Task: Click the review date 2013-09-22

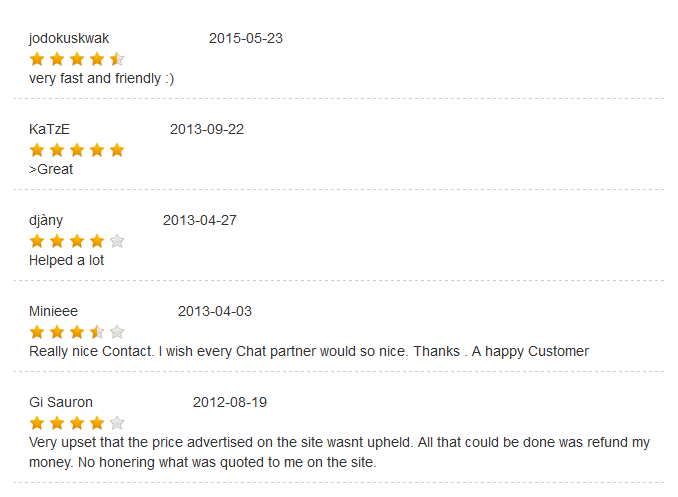Action: pos(207,129)
